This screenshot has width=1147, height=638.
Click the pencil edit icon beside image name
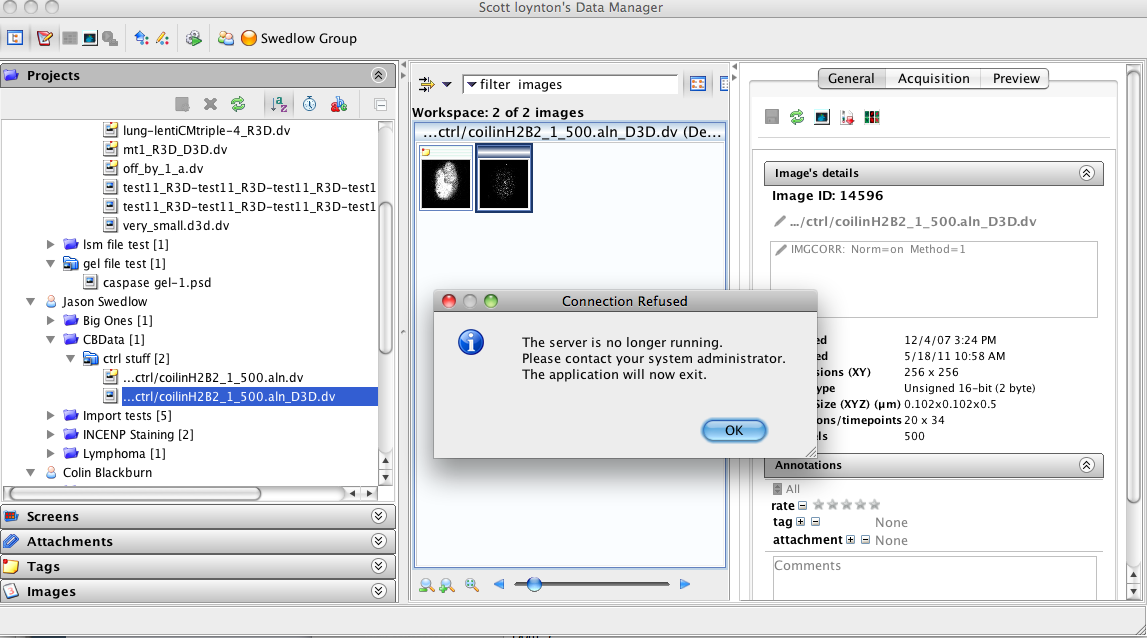click(780, 221)
